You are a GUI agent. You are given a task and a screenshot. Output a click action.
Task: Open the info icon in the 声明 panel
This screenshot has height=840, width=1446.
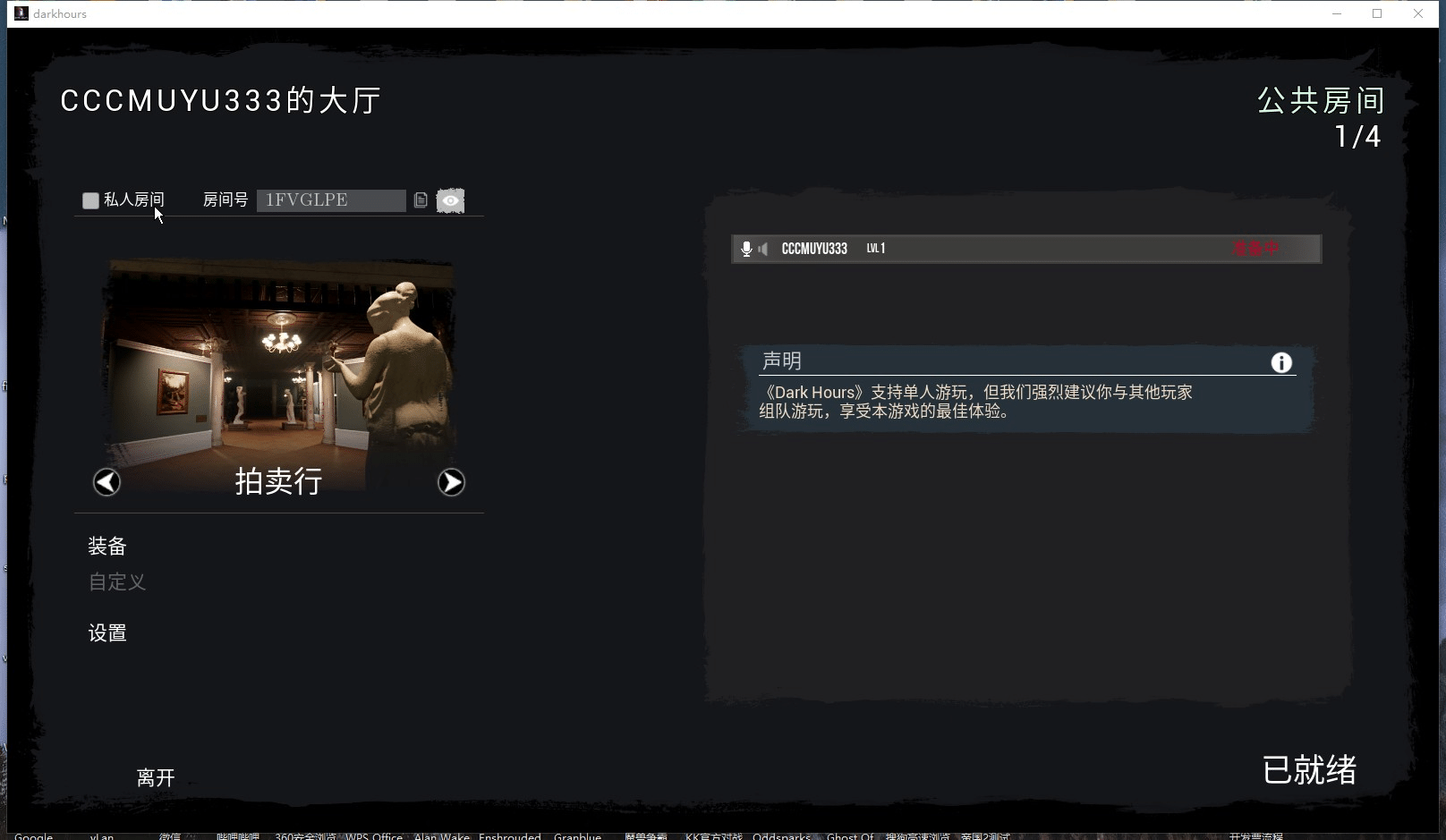(1281, 362)
